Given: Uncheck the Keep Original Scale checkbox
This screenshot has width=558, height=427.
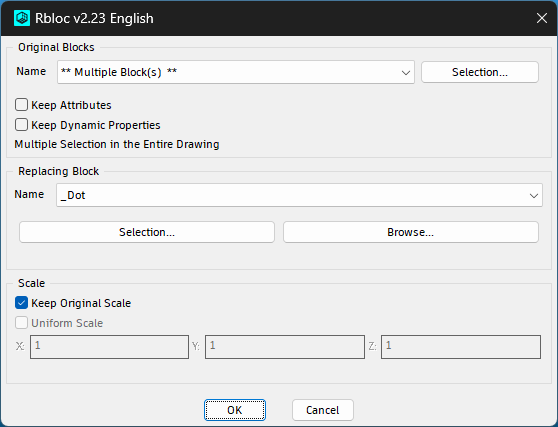Looking at the screenshot, I should [21, 303].
